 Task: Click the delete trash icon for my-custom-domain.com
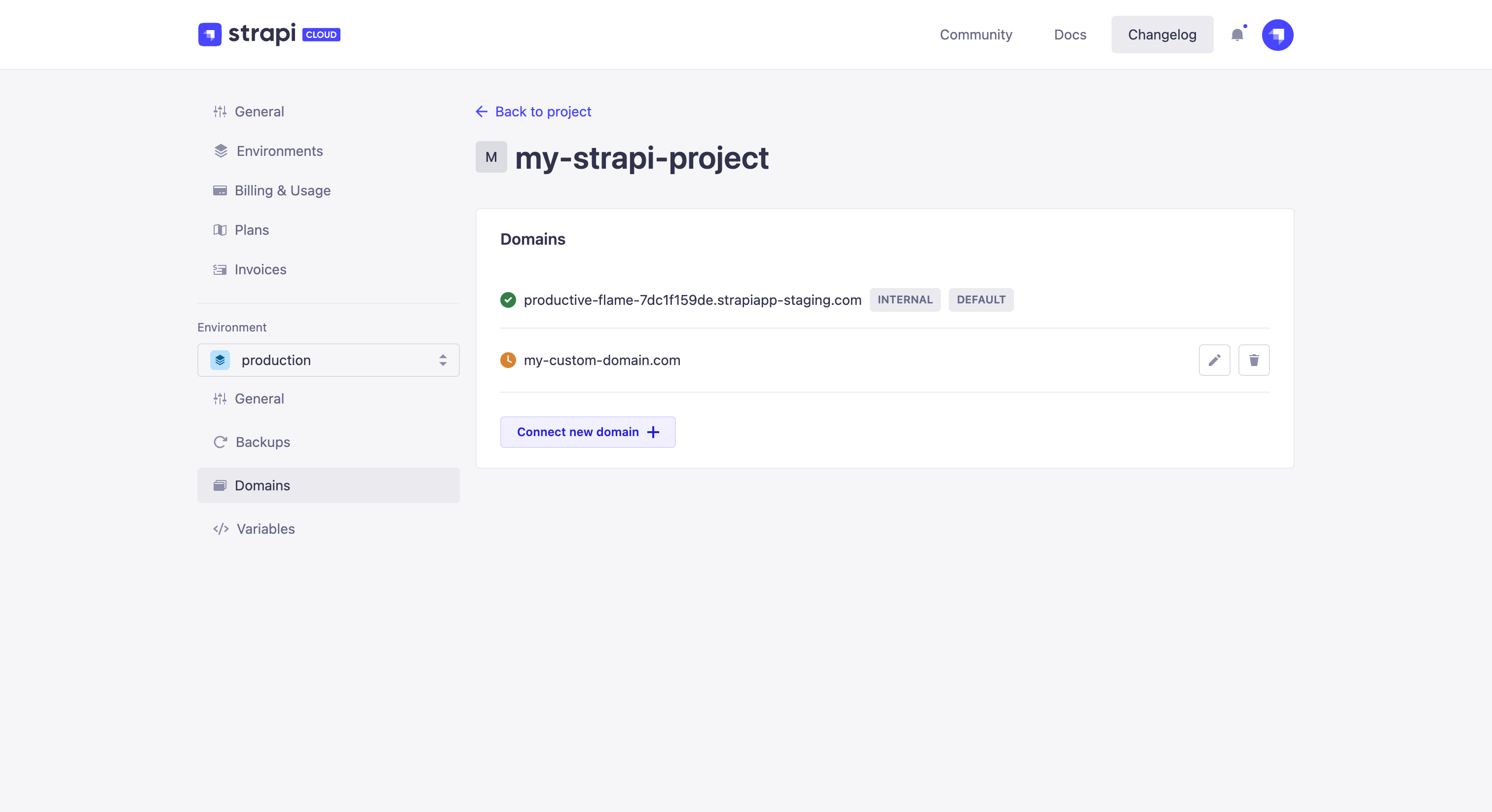click(x=1253, y=360)
